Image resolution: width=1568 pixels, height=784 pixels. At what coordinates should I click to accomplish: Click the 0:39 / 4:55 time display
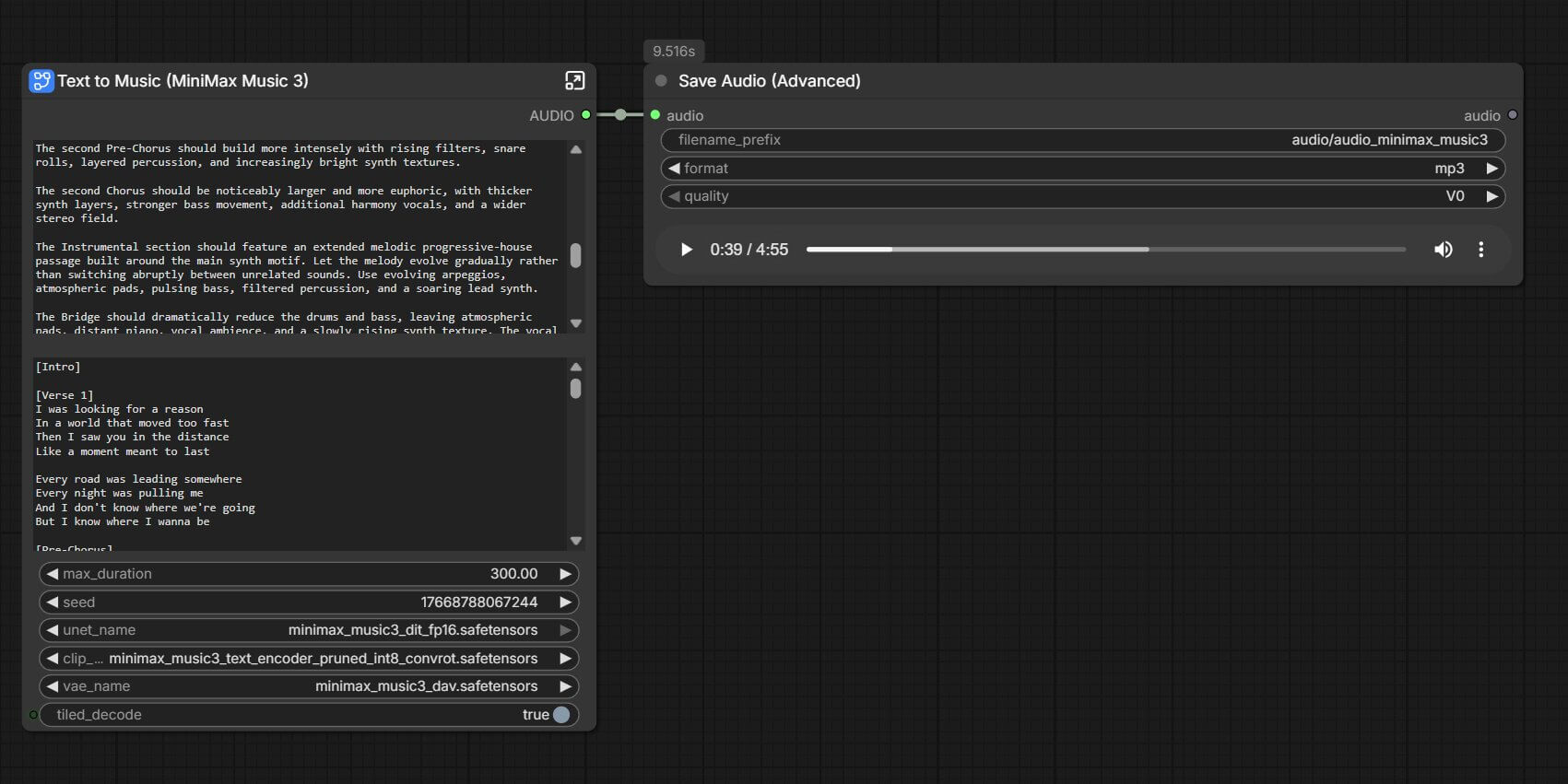coord(749,250)
